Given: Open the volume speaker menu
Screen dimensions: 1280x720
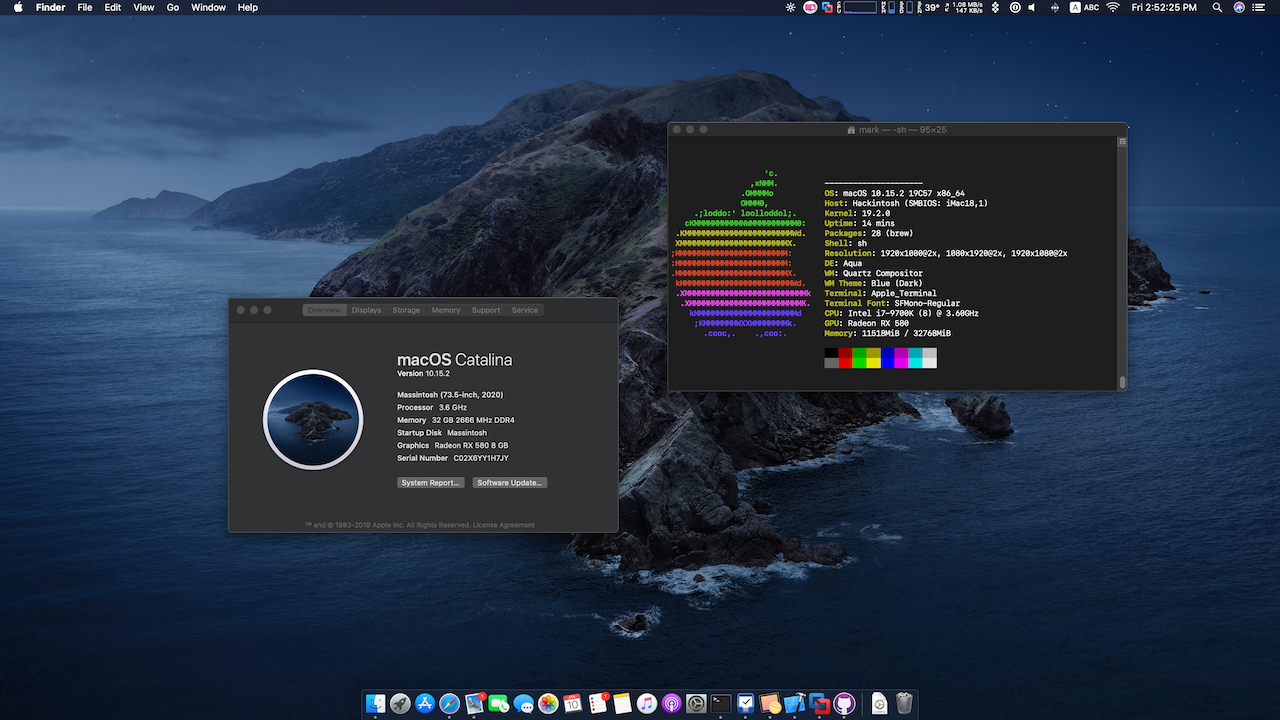Looking at the screenshot, I should pos(1032,7).
